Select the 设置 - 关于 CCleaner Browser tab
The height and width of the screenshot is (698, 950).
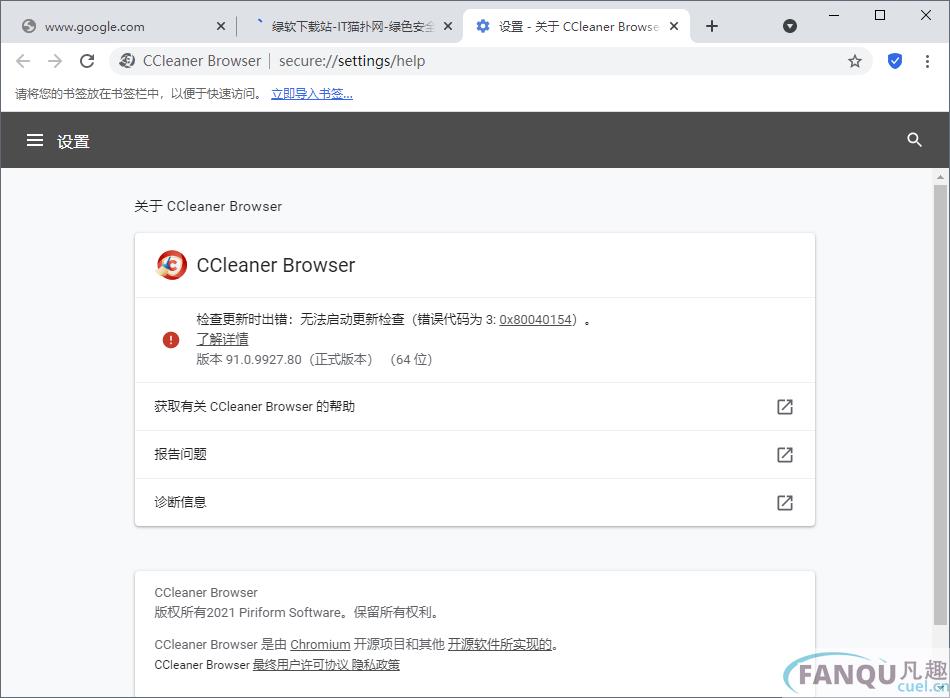(x=577, y=26)
